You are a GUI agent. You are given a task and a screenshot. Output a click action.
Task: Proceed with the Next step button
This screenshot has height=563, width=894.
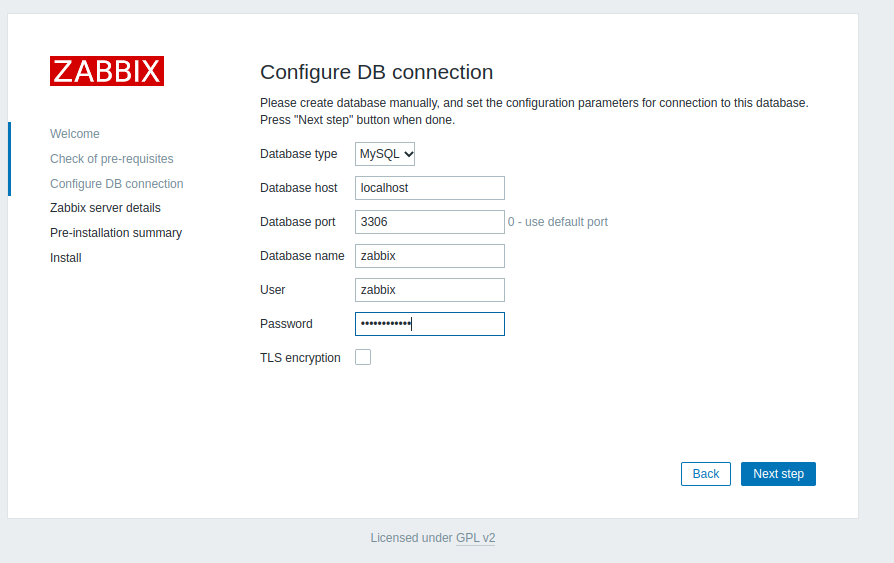tap(778, 474)
